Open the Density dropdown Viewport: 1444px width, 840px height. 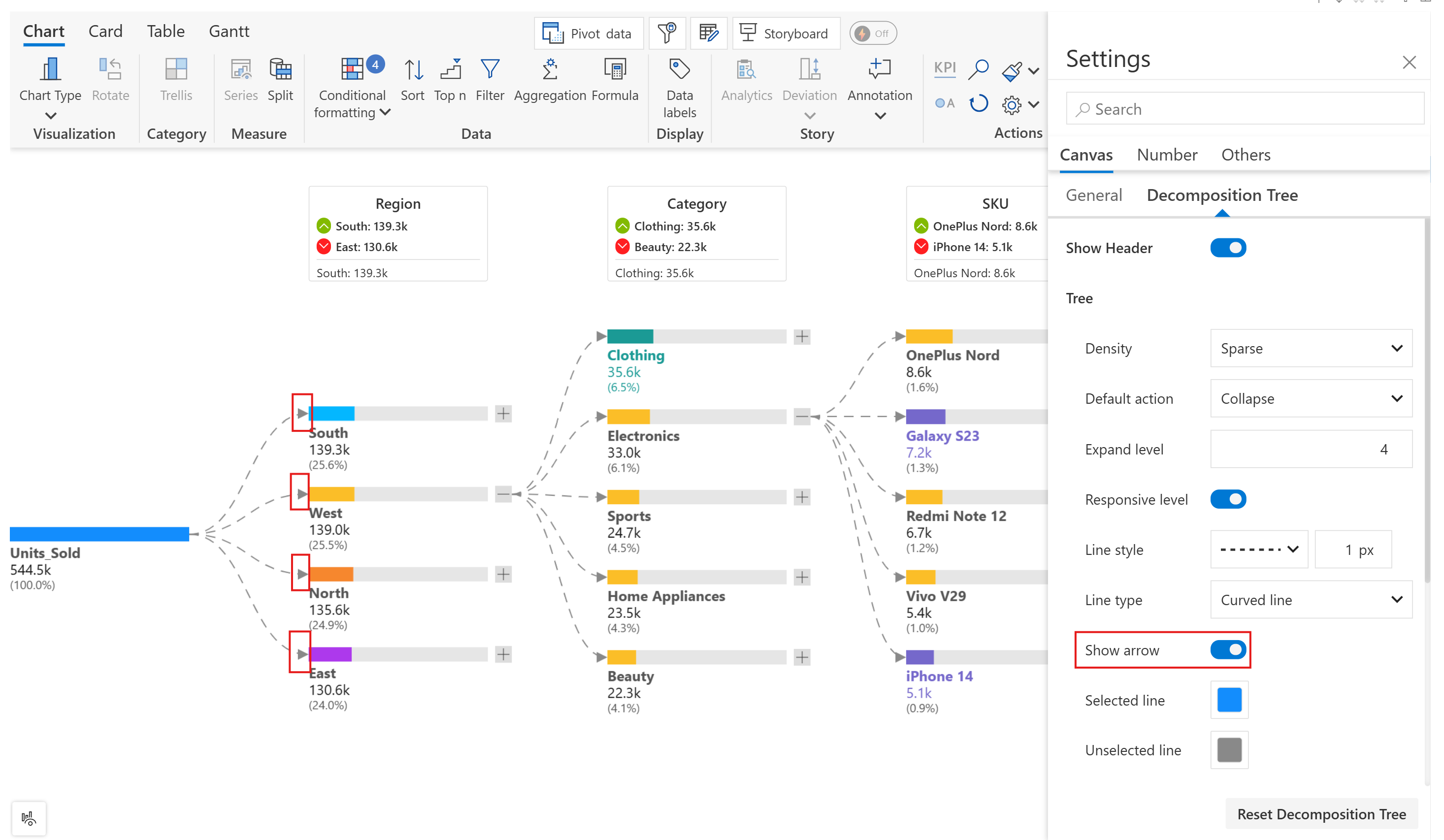point(1311,349)
